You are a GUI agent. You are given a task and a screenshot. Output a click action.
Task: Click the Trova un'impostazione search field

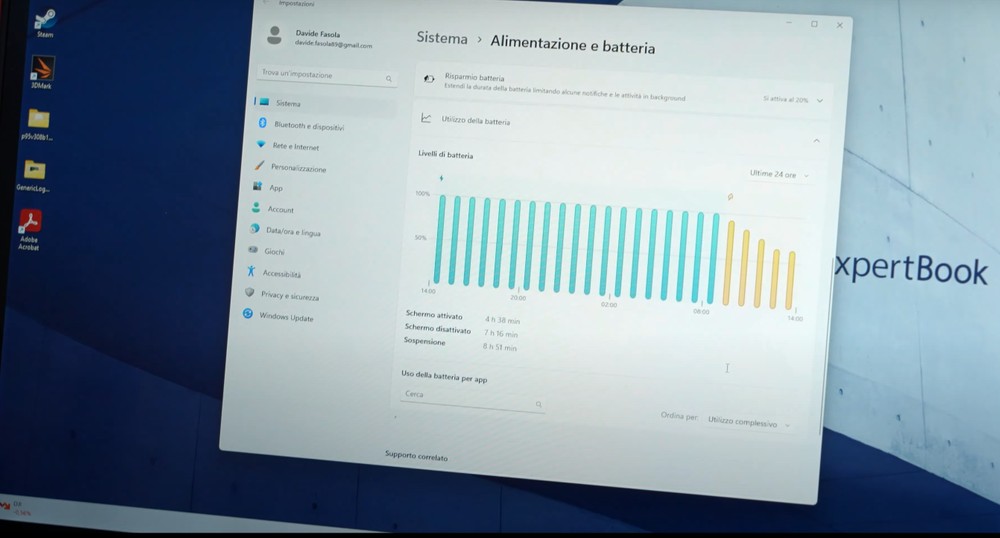click(x=327, y=76)
